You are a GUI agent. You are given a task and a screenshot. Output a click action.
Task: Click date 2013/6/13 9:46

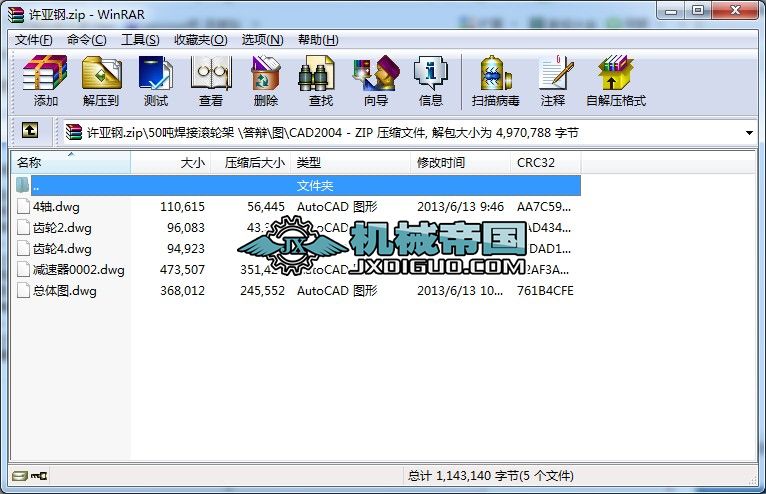click(x=460, y=207)
